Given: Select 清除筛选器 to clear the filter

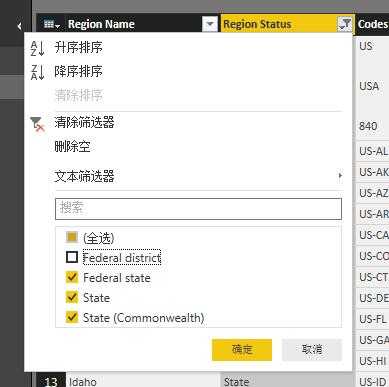Looking at the screenshot, I should click(x=84, y=122).
